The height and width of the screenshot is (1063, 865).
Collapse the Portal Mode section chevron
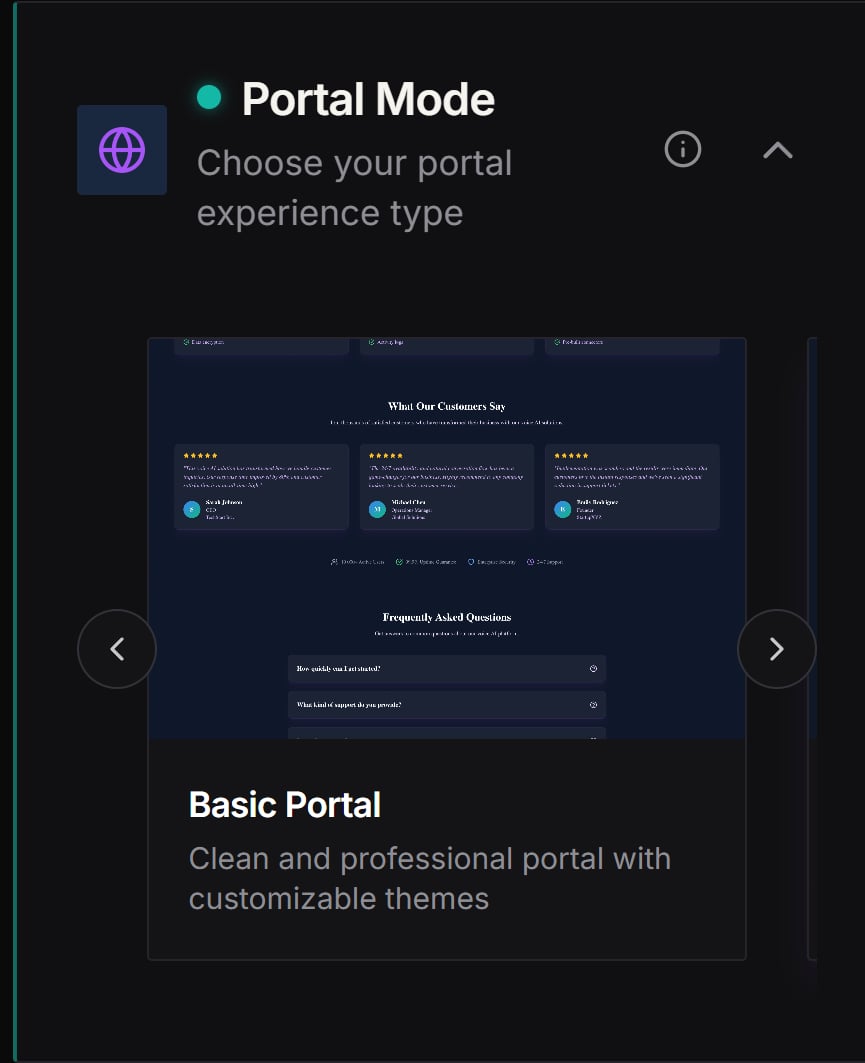pyautogui.click(x=778, y=150)
